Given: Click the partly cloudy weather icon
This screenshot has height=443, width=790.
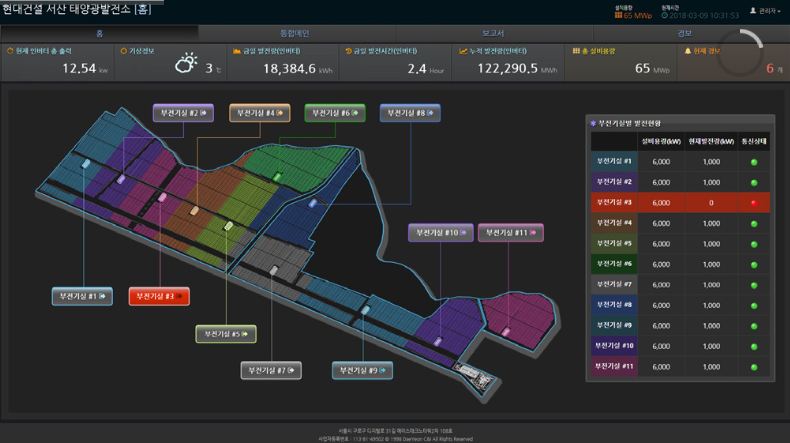Looking at the screenshot, I should 186,63.
